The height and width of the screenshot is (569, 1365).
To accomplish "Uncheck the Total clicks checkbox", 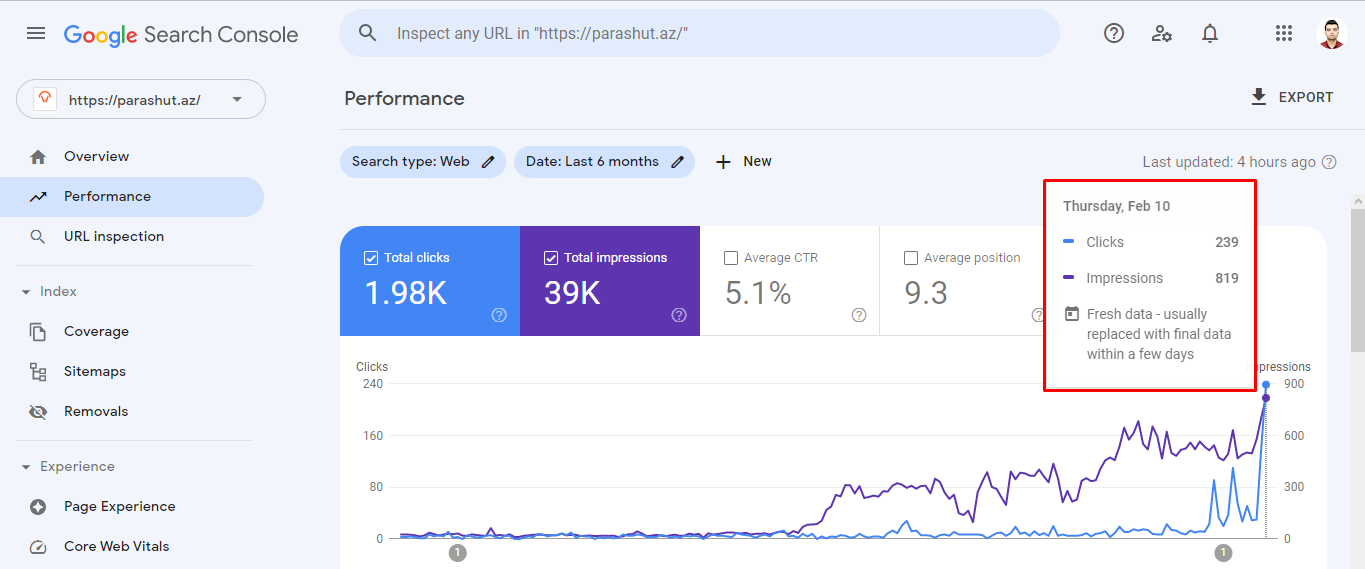I will [371, 258].
